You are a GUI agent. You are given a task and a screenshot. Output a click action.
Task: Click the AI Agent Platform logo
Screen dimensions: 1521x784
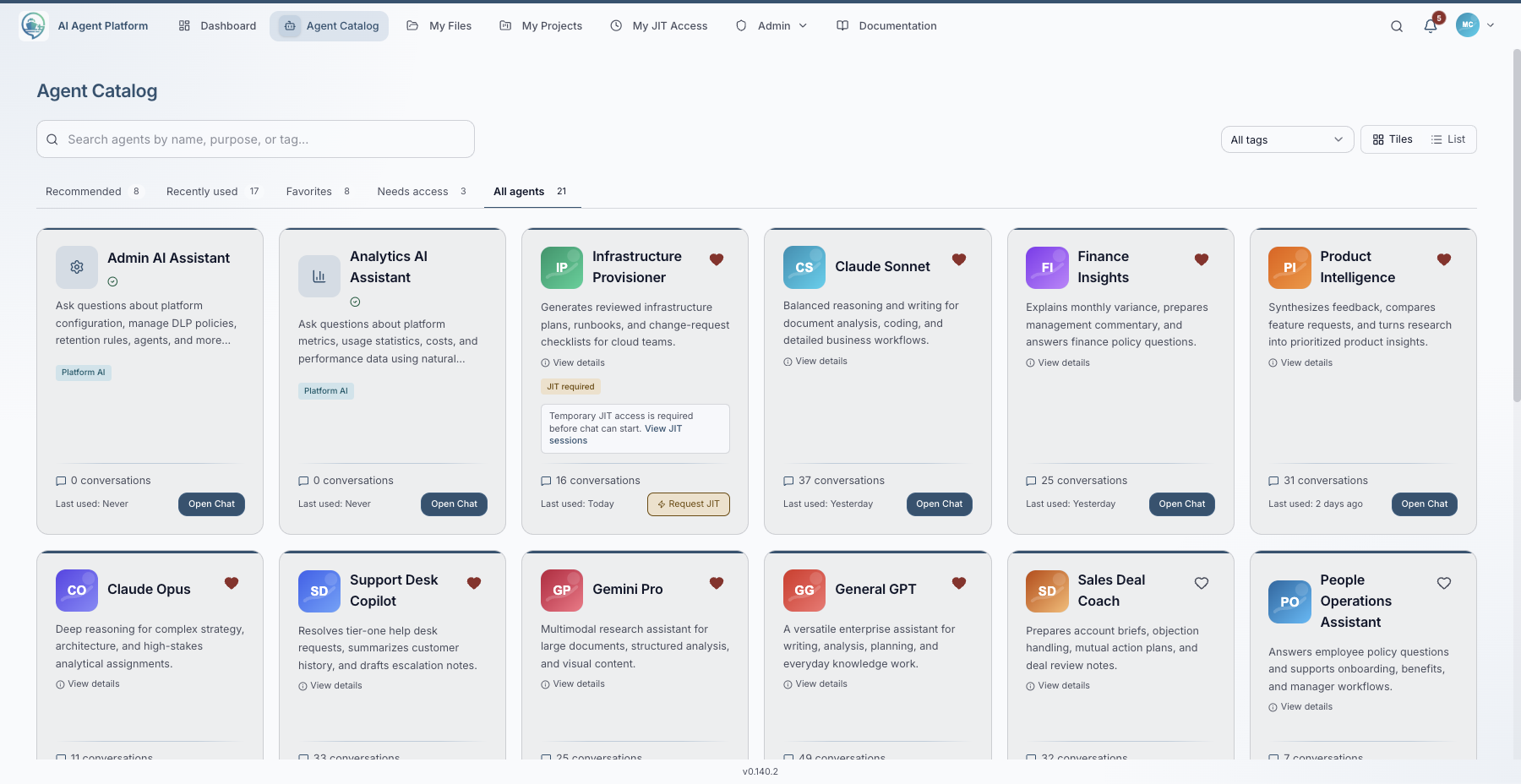click(x=34, y=25)
